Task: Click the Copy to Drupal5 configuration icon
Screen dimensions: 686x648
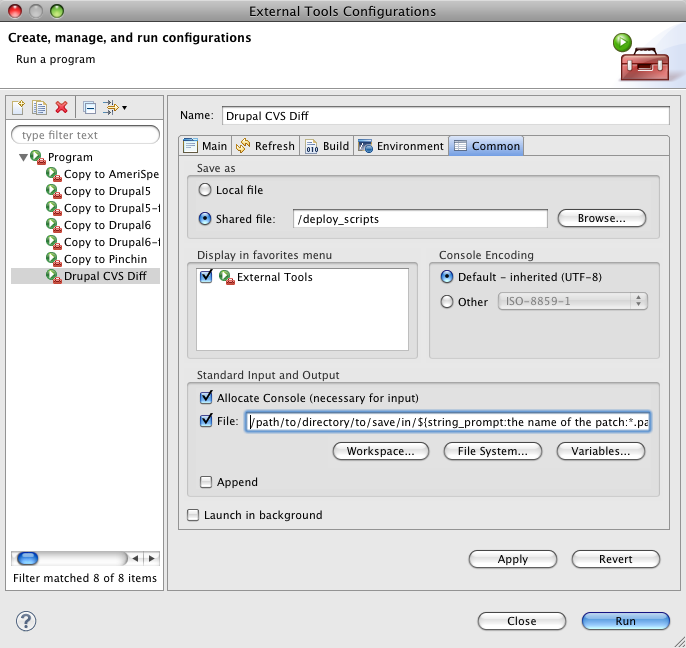Action: (54, 191)
